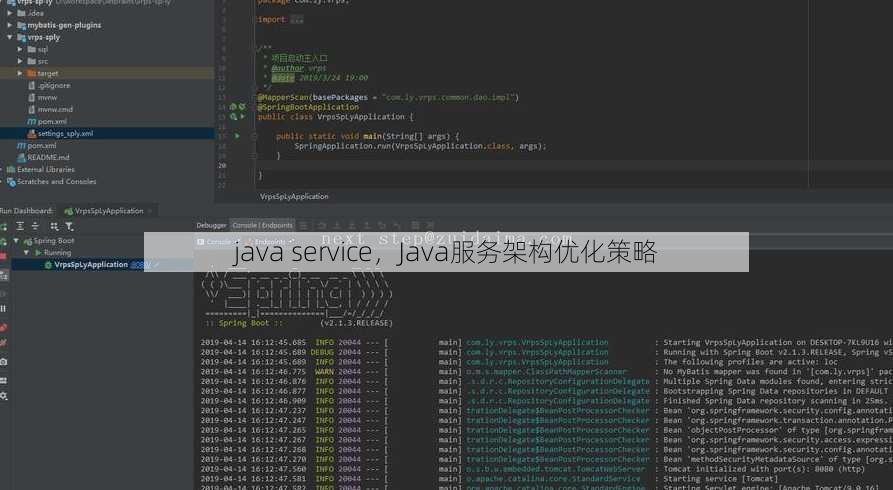This screenshot has width=893, height=490.
Task: Click the Spring Boot leaf icon in dashboard tree
Action: [x=27, y=241]
